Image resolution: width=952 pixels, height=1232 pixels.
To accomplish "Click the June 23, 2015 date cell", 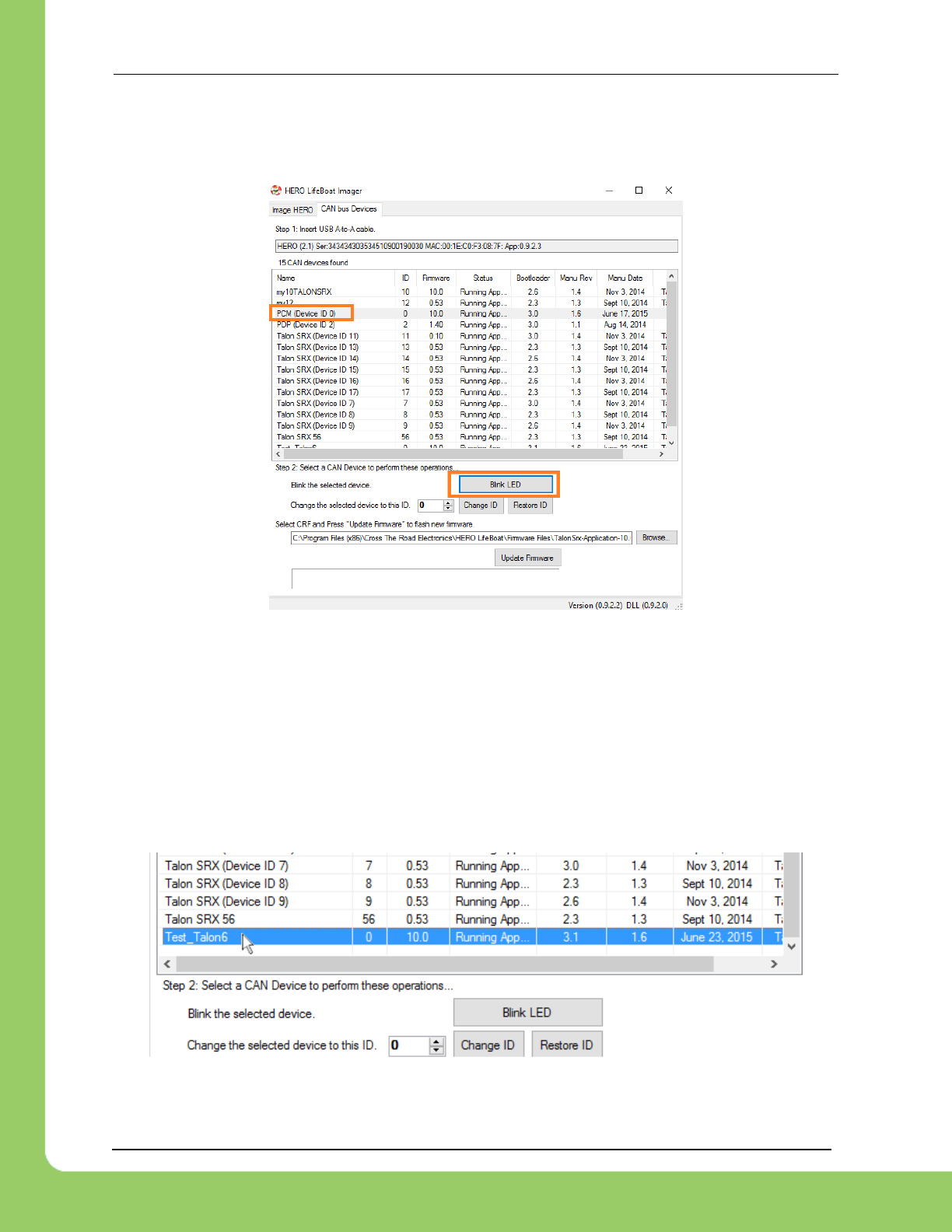I will pyautogui.click(x=716, y=937).
